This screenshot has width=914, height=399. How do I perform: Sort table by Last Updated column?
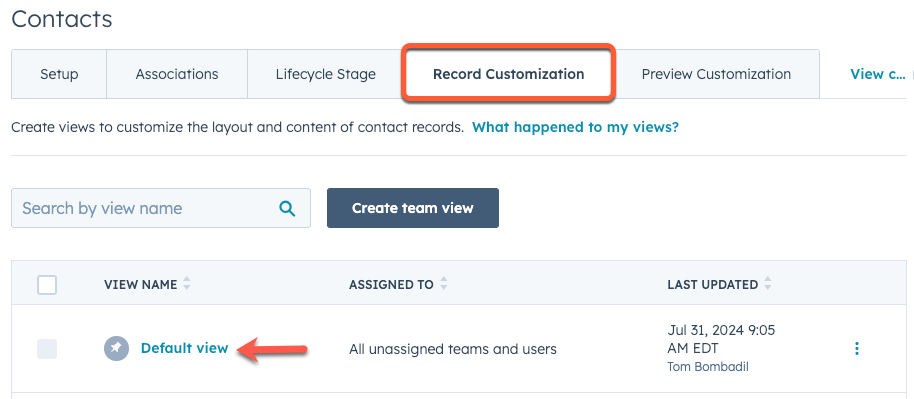click(x=719, y=285)
